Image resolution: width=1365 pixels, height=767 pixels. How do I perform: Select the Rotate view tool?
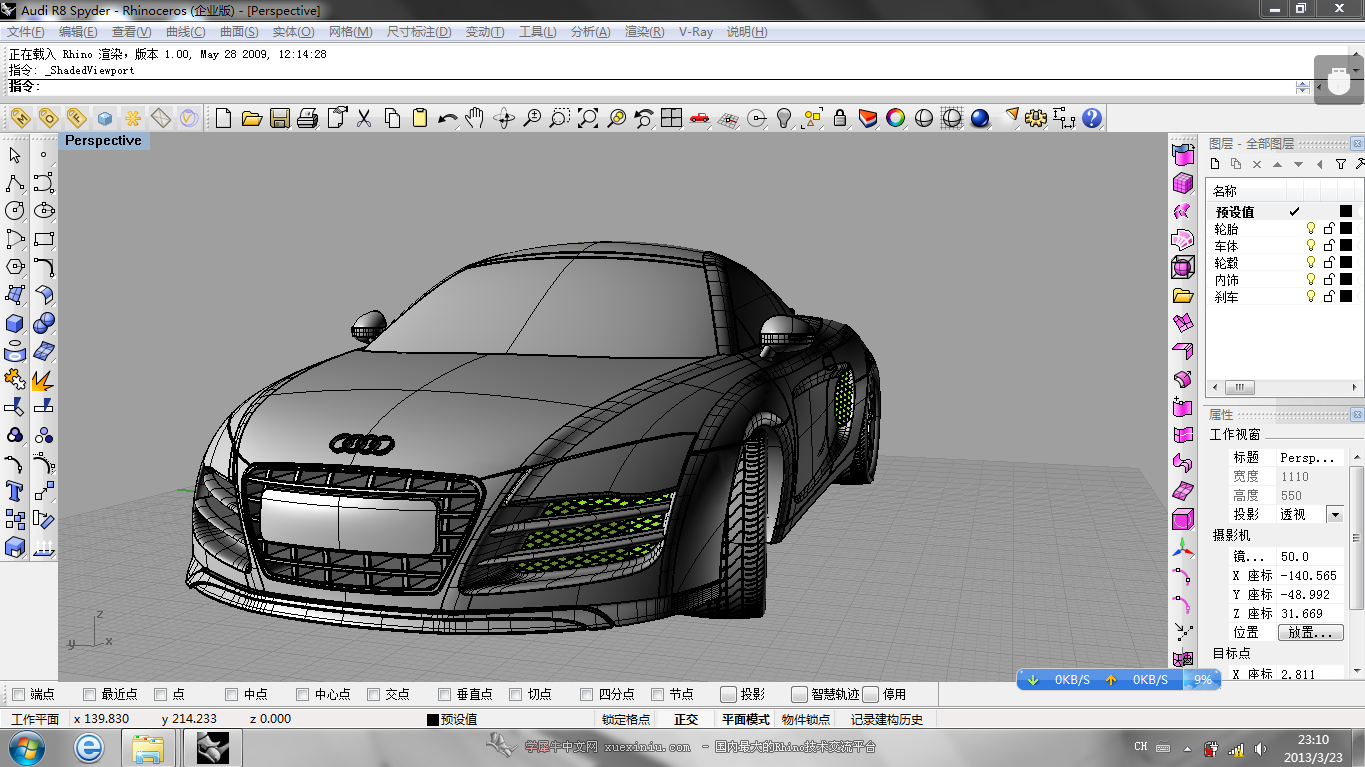[x=504, y=118]
